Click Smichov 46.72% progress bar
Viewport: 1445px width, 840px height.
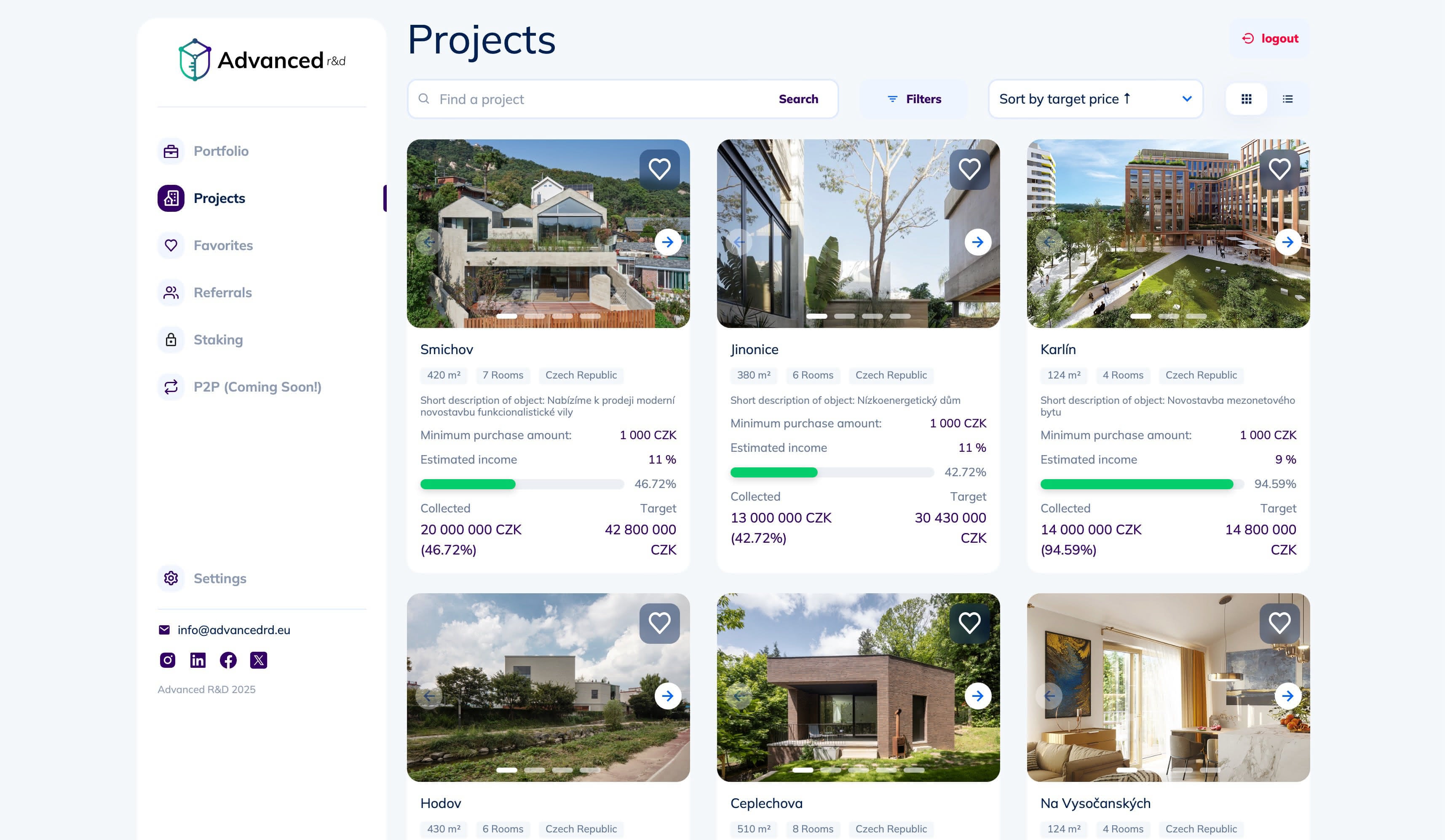(522, 484)
